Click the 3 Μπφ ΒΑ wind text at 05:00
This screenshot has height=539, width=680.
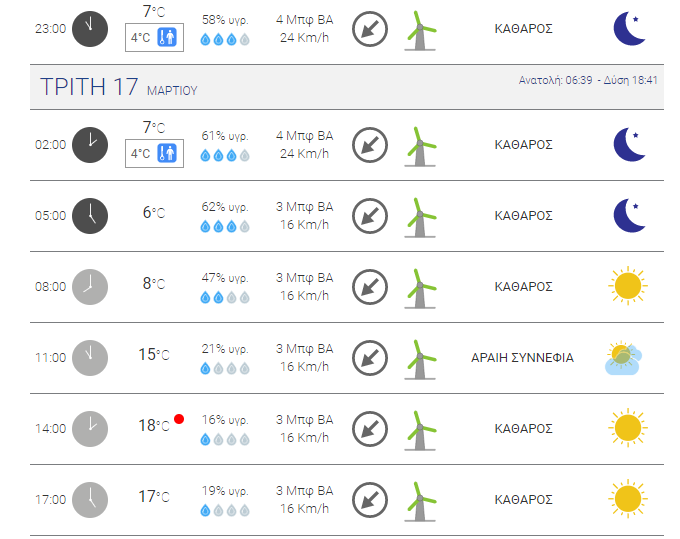(x=304, y=207)
